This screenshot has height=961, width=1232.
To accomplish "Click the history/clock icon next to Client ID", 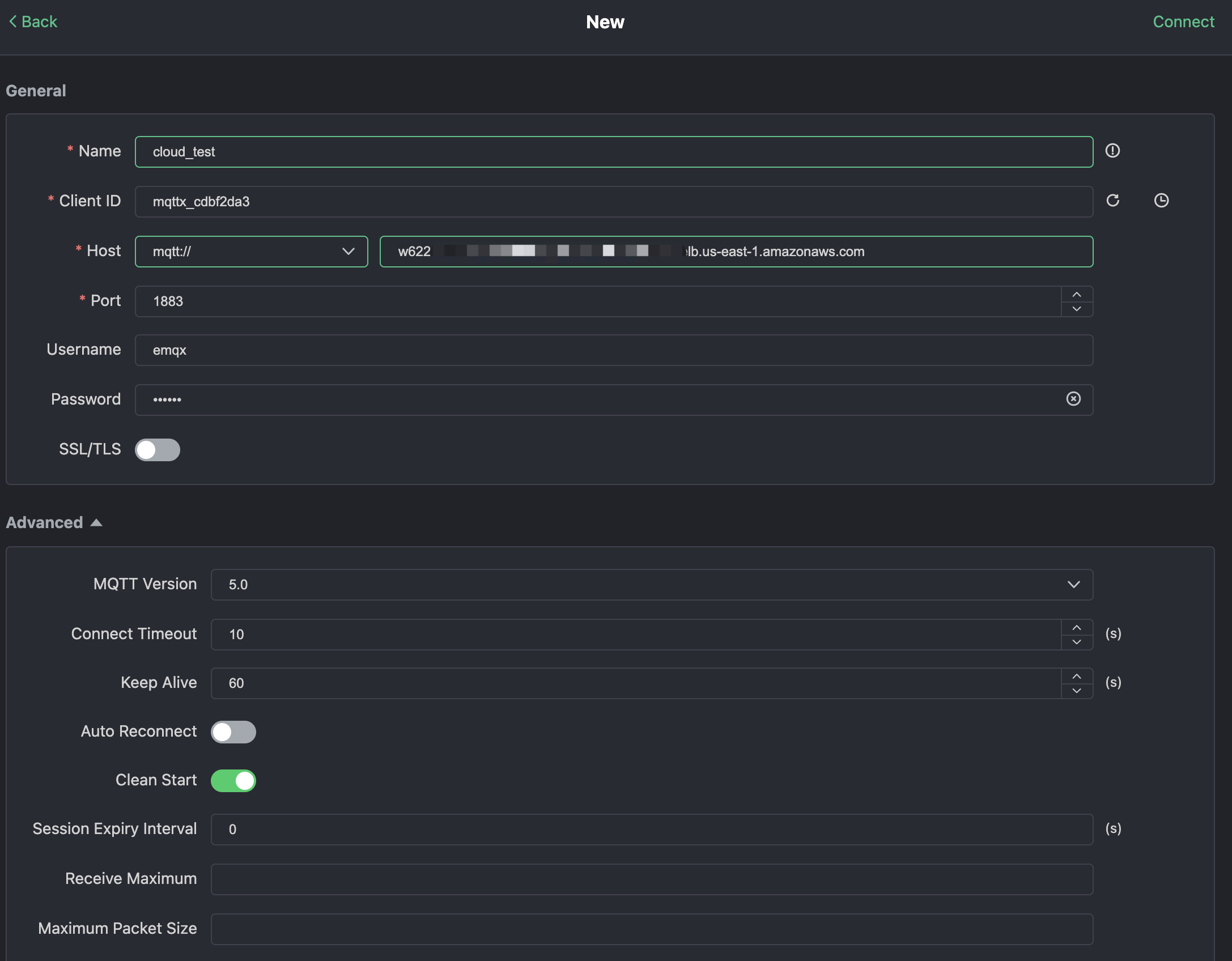I will [x=1161, y=201].
